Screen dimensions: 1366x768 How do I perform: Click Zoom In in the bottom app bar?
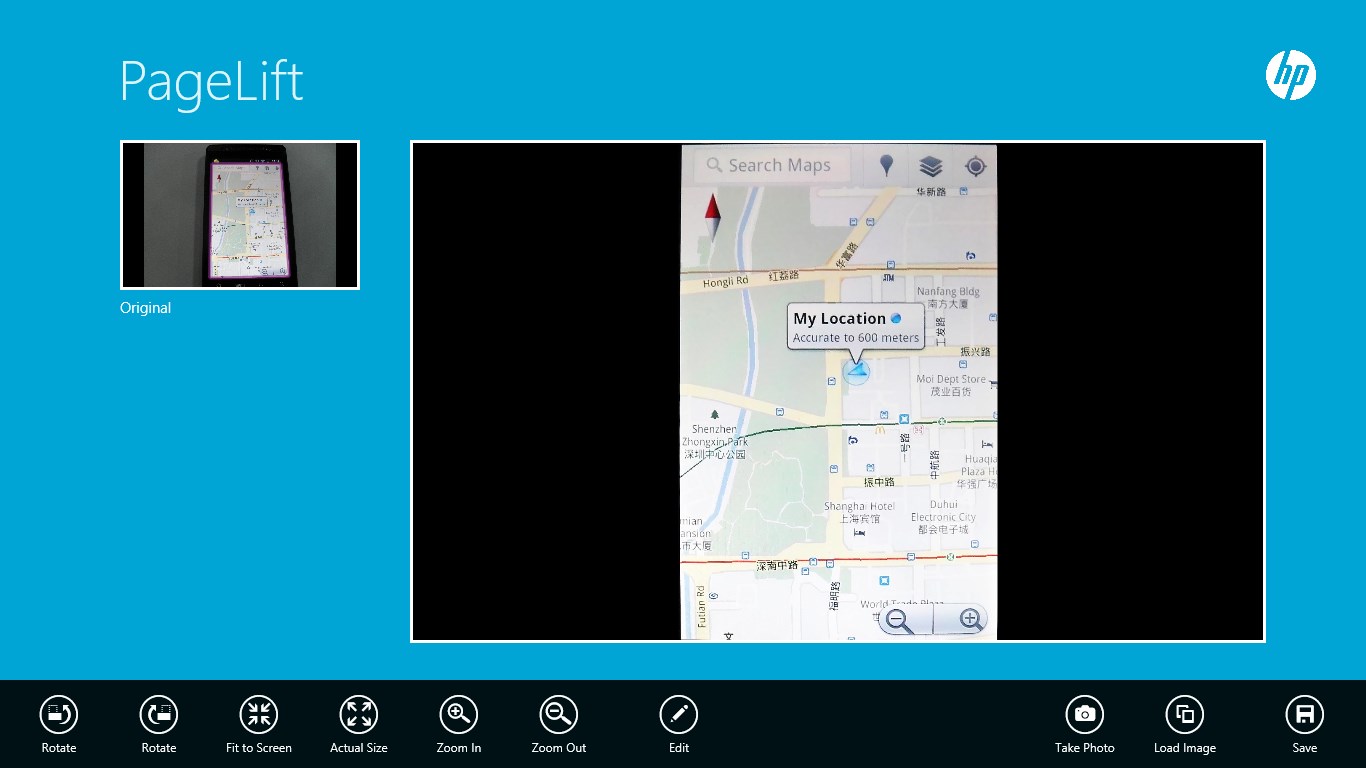click(459, 715)
